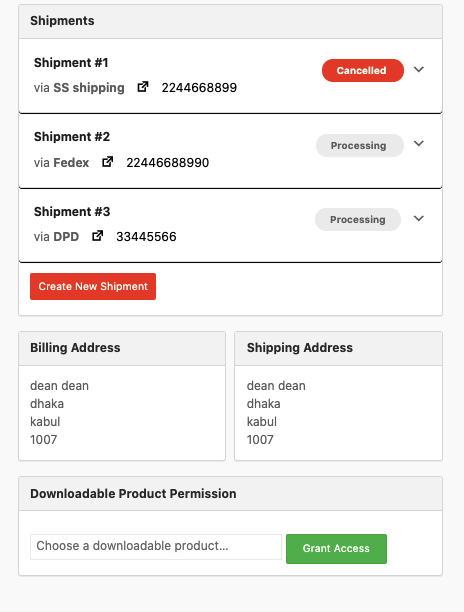Open external tracking link for Fedex shipment
Screen dimensions: 464x612
click(107, 162)
